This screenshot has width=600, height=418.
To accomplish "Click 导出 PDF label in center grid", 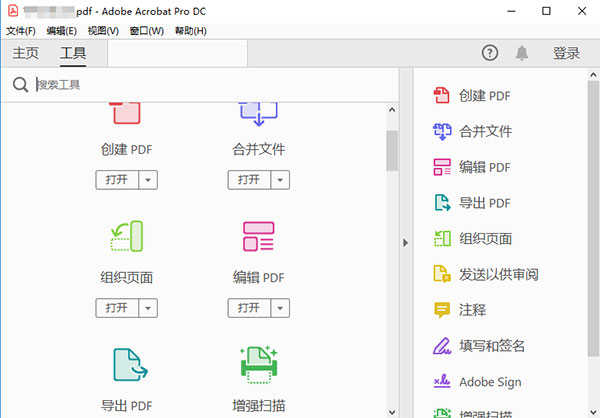I will (127, 406).
